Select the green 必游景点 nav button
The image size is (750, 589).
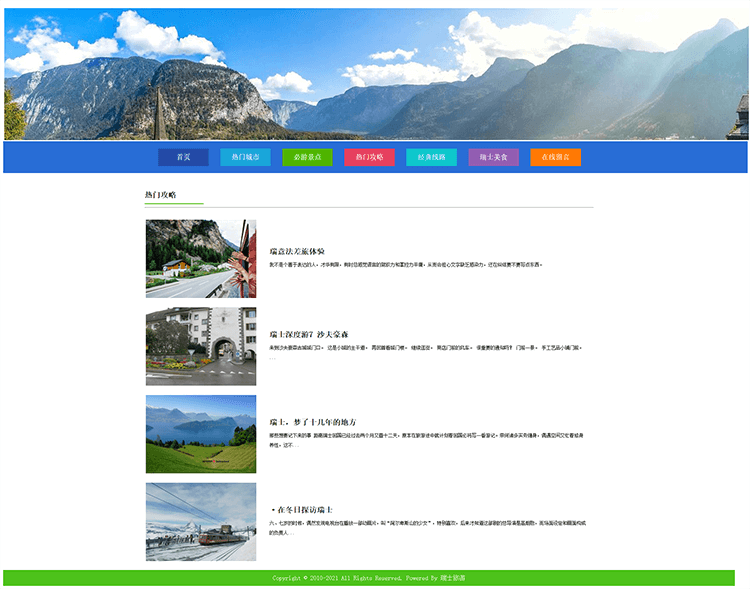coord(307,157)
